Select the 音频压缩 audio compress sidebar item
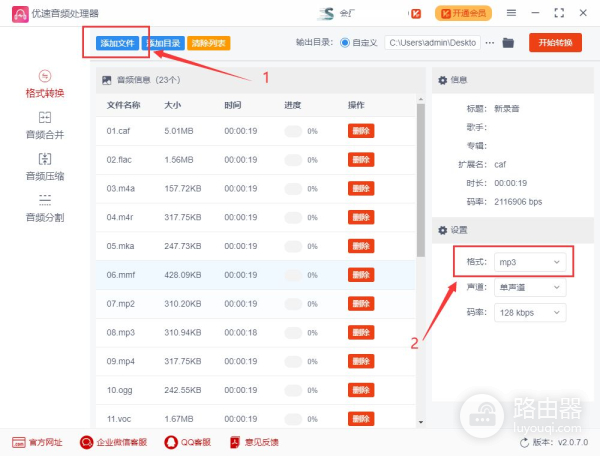Screen dimensions: 600x456 pyautogui.click(x=45, y=167)
